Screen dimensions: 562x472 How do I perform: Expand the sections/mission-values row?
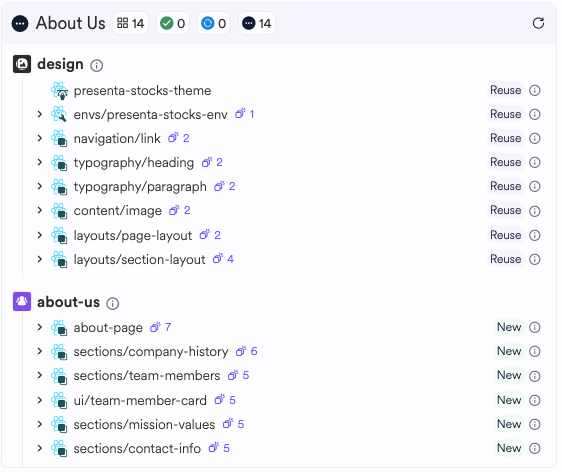click(x=39, y=424)
